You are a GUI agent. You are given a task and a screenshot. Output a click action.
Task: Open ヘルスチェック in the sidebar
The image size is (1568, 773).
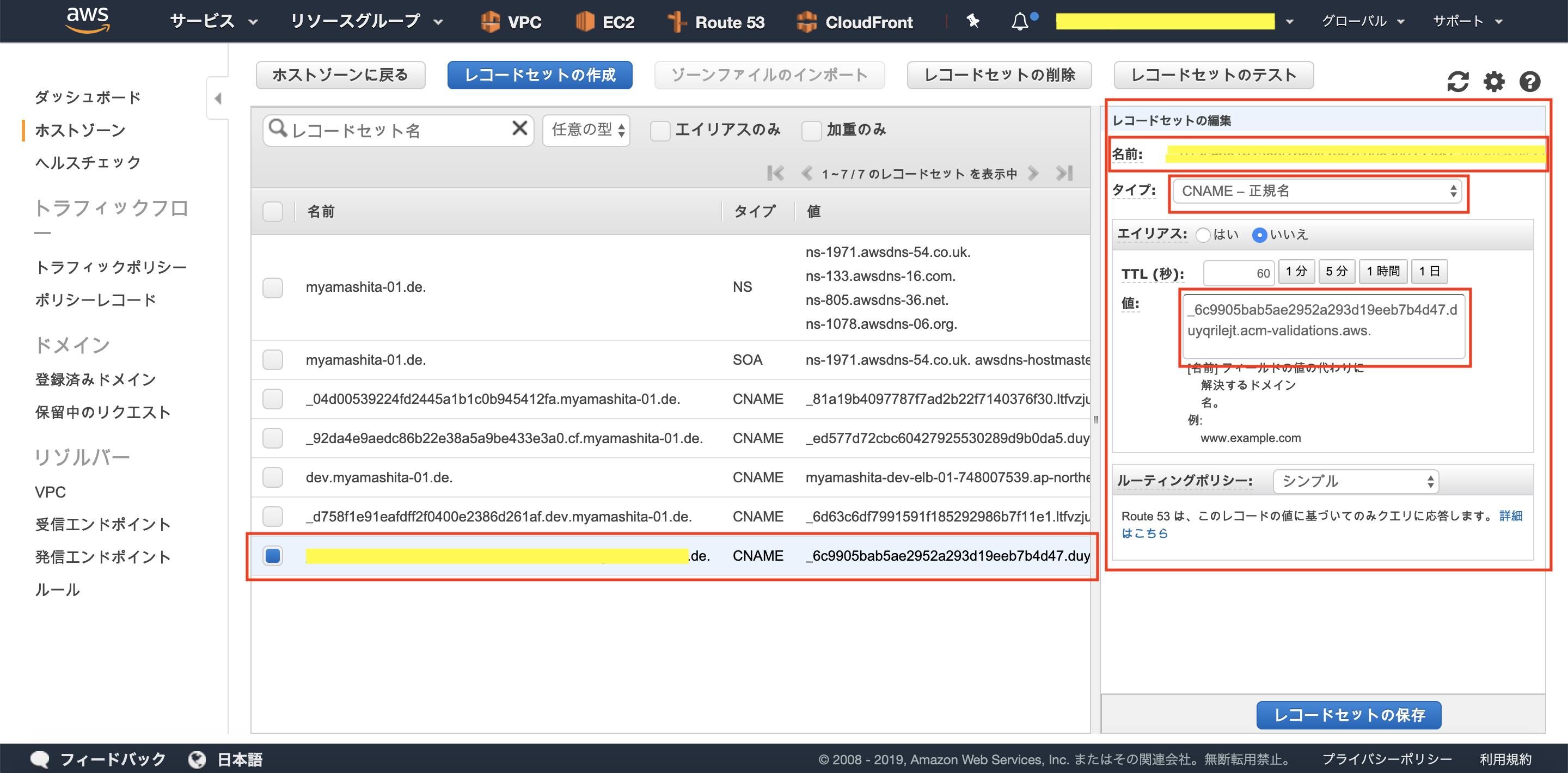[x=88, y=163]
